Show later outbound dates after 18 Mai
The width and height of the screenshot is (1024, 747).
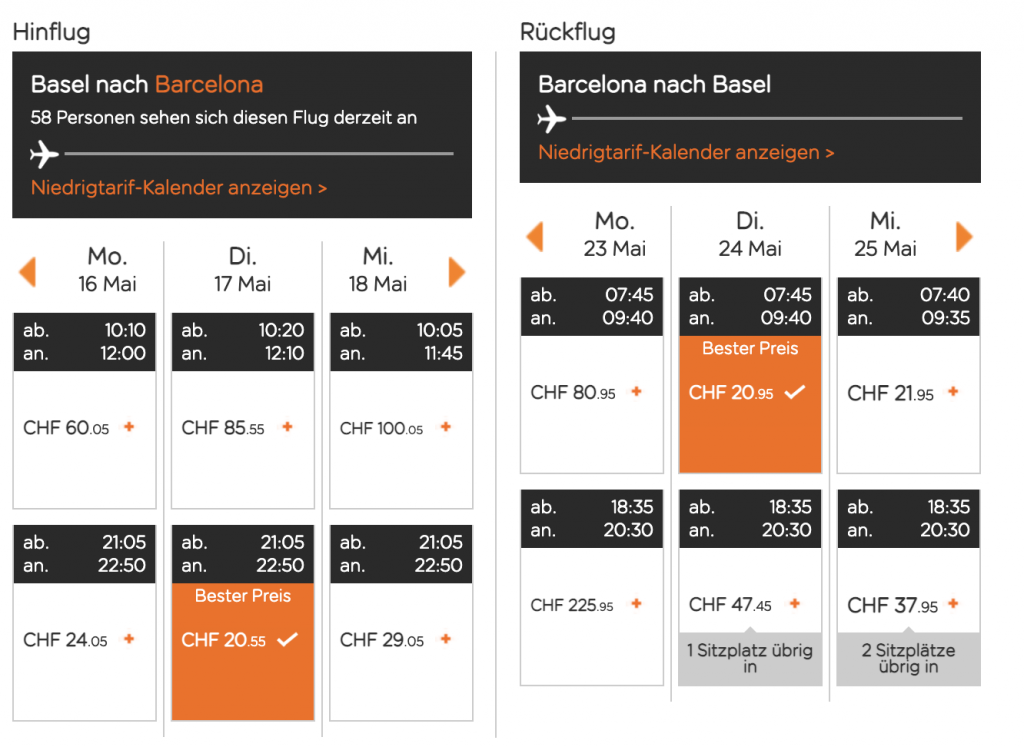[x=457, y=272]
